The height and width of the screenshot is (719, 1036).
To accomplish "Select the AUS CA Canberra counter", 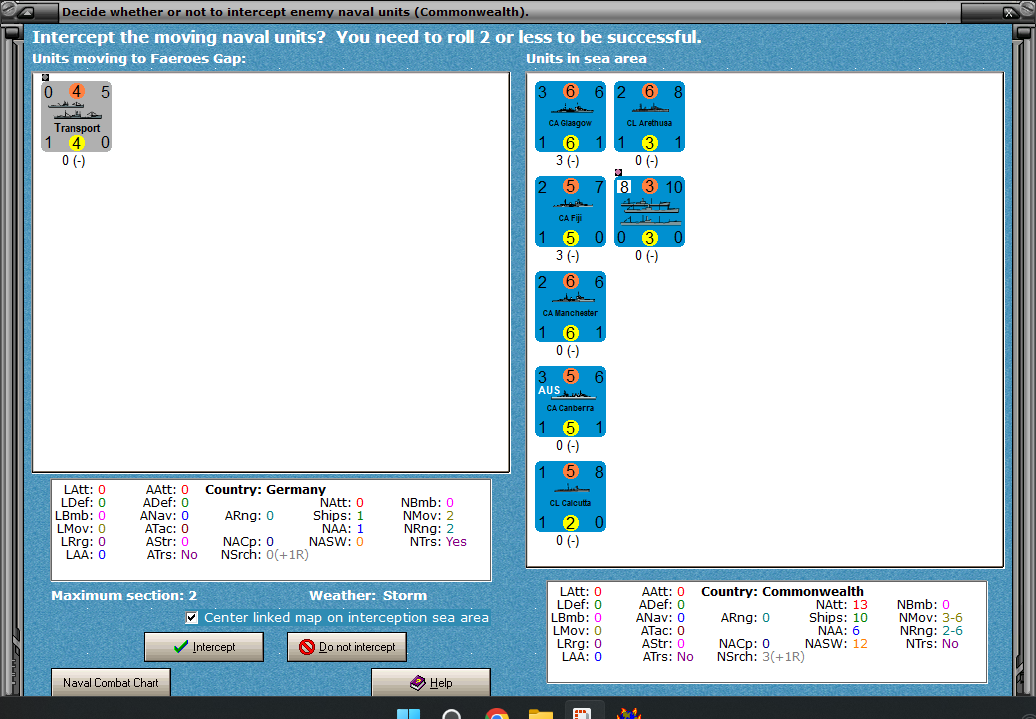I will [570, 402].
